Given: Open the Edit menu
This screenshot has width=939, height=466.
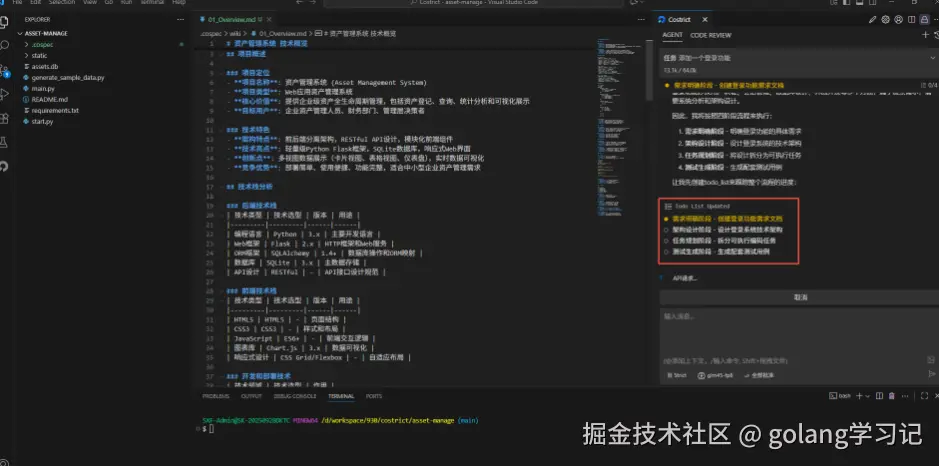Looking at the screenshot, I should (35, 2).
